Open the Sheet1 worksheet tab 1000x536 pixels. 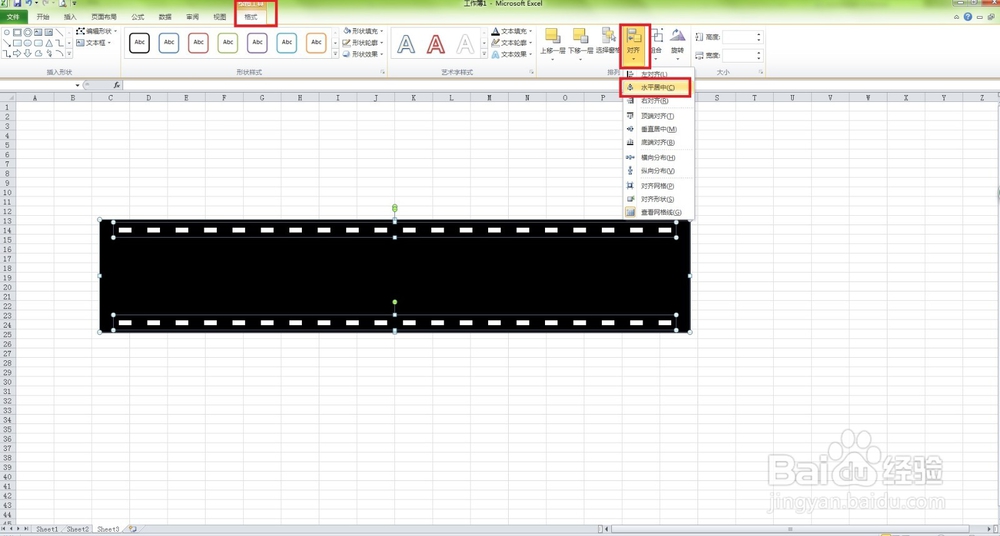(x=47, y=529)
